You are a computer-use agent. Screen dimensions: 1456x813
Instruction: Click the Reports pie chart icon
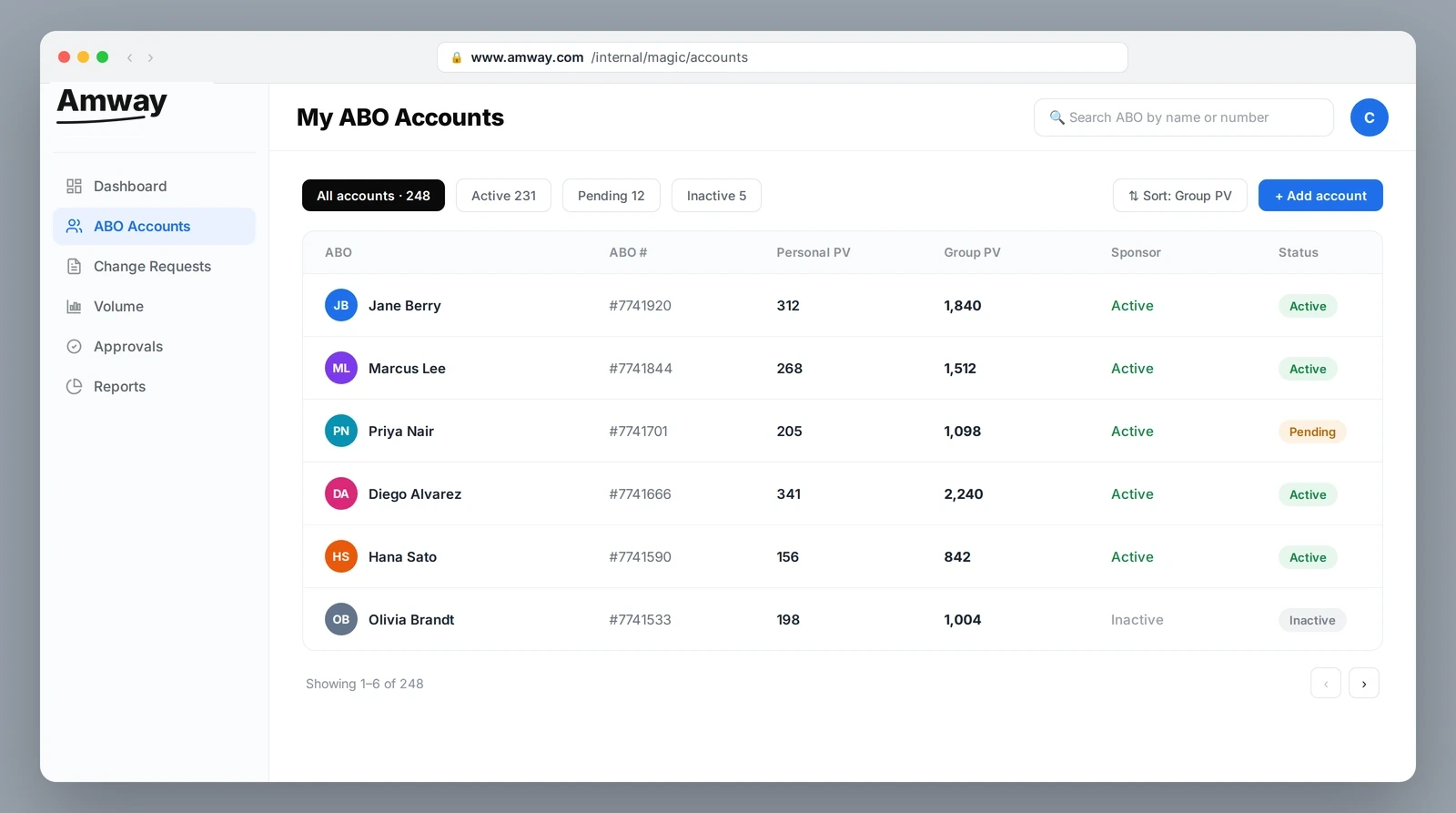75,387
